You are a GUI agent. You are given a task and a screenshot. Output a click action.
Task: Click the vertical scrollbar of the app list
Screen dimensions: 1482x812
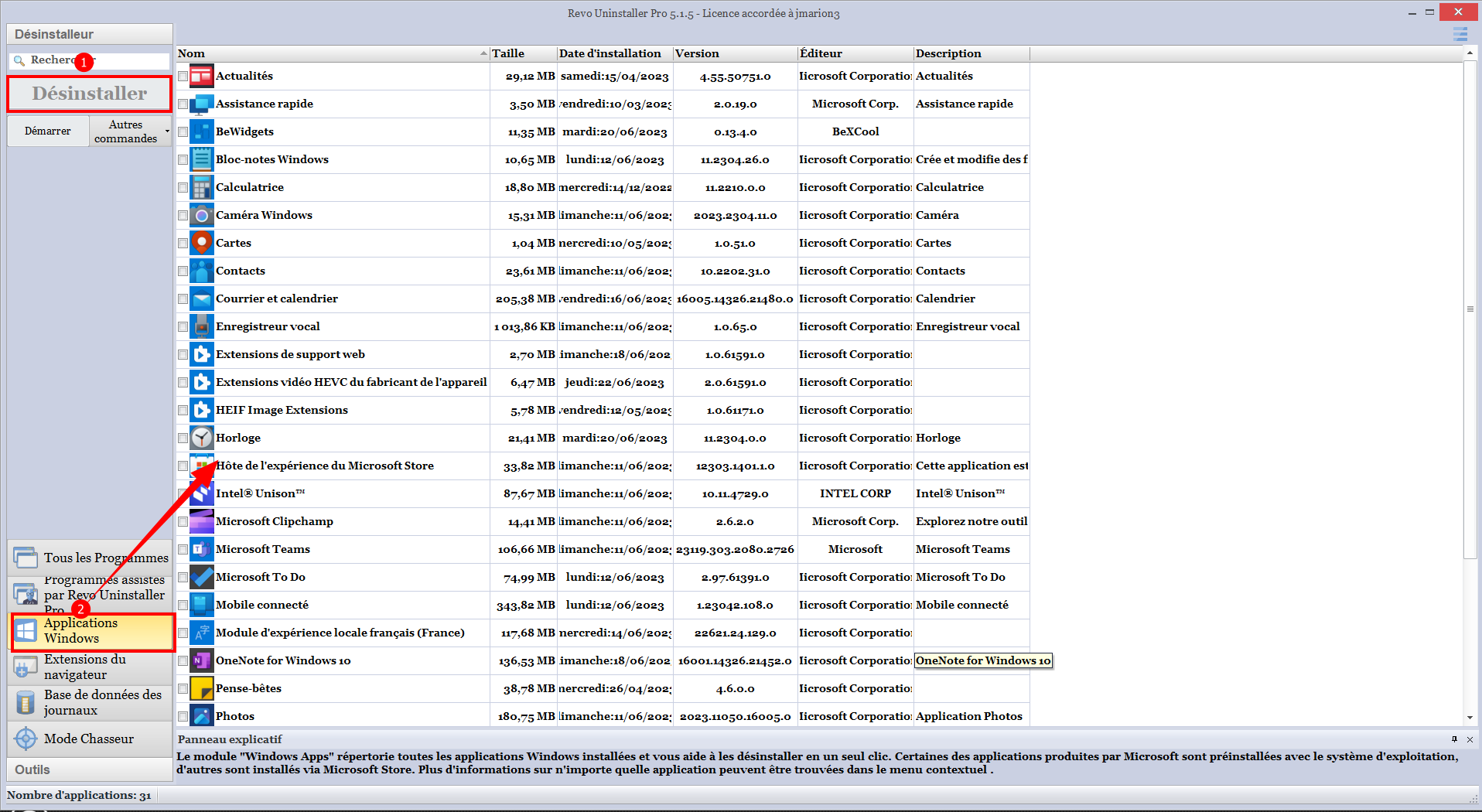tap(1470, 309)
